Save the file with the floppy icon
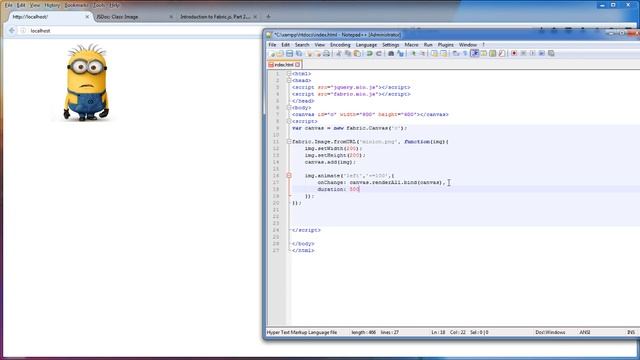This screenshot has width=640, height=360. click(x=289, y=53)
